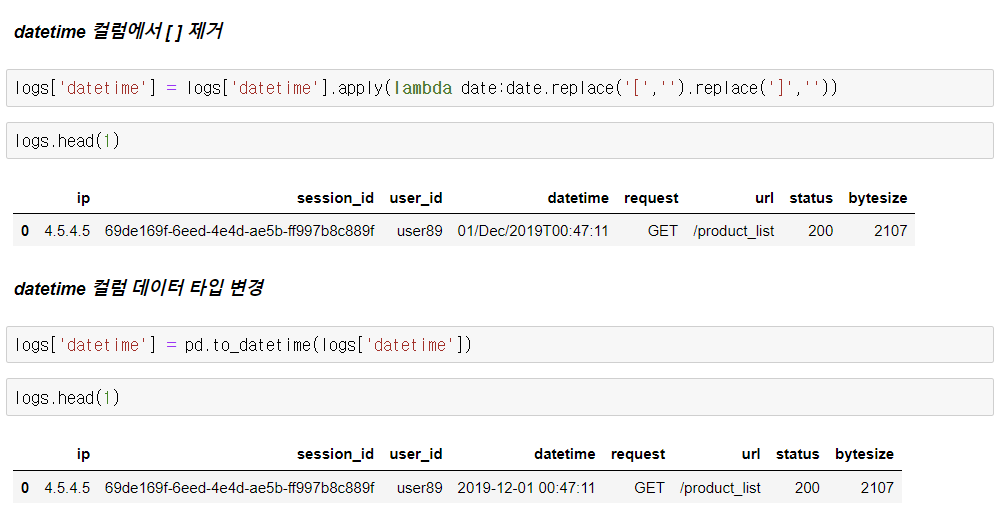Click the 'ip' header in the second table
The height and width of the screenshot is (507, 1006).
tap(83, 454)
